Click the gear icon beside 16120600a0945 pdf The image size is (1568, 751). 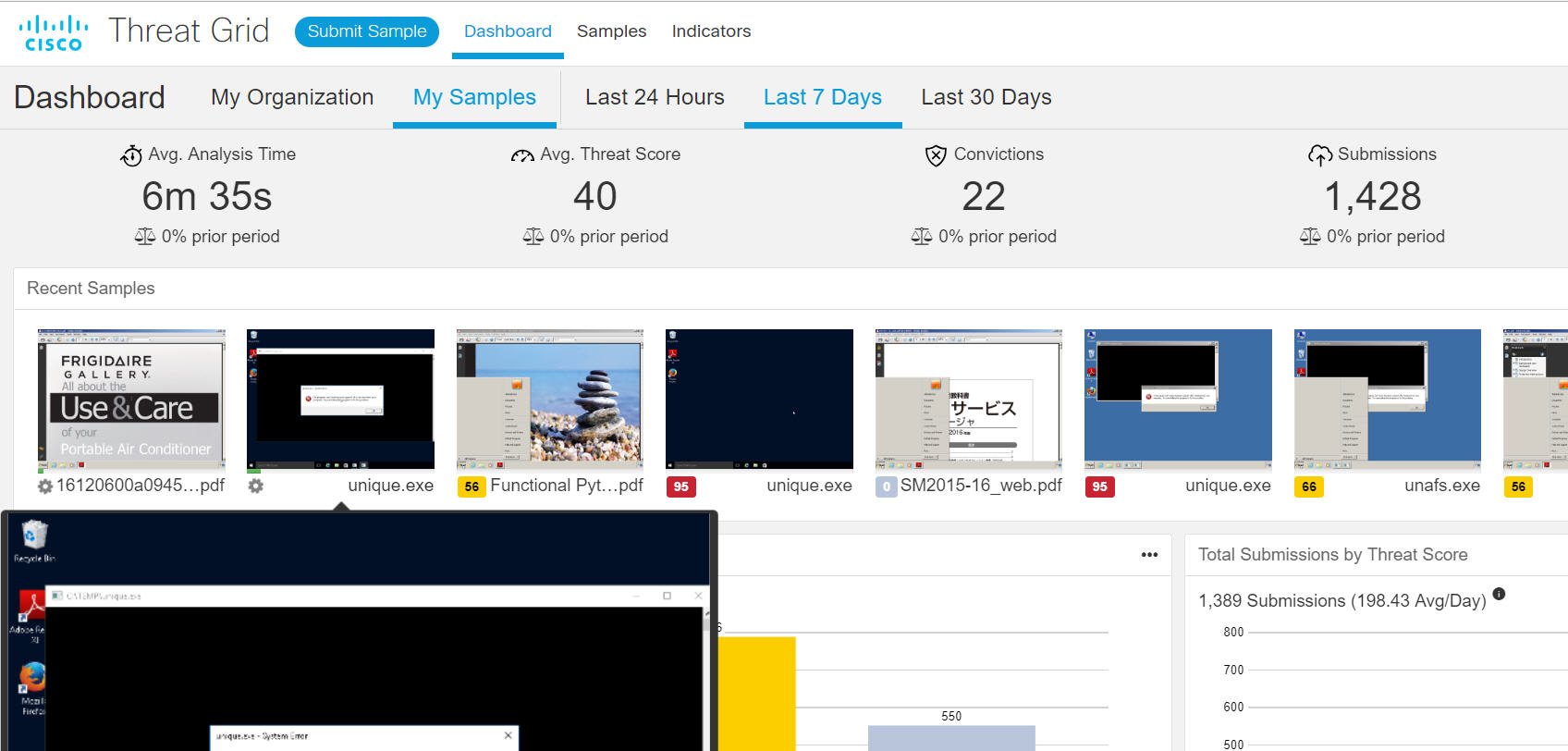(44, 486)
